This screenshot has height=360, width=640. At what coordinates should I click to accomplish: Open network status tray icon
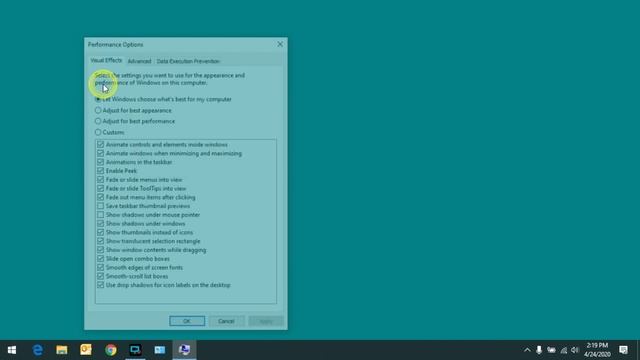pyautogui.click(x=564, y=350)
